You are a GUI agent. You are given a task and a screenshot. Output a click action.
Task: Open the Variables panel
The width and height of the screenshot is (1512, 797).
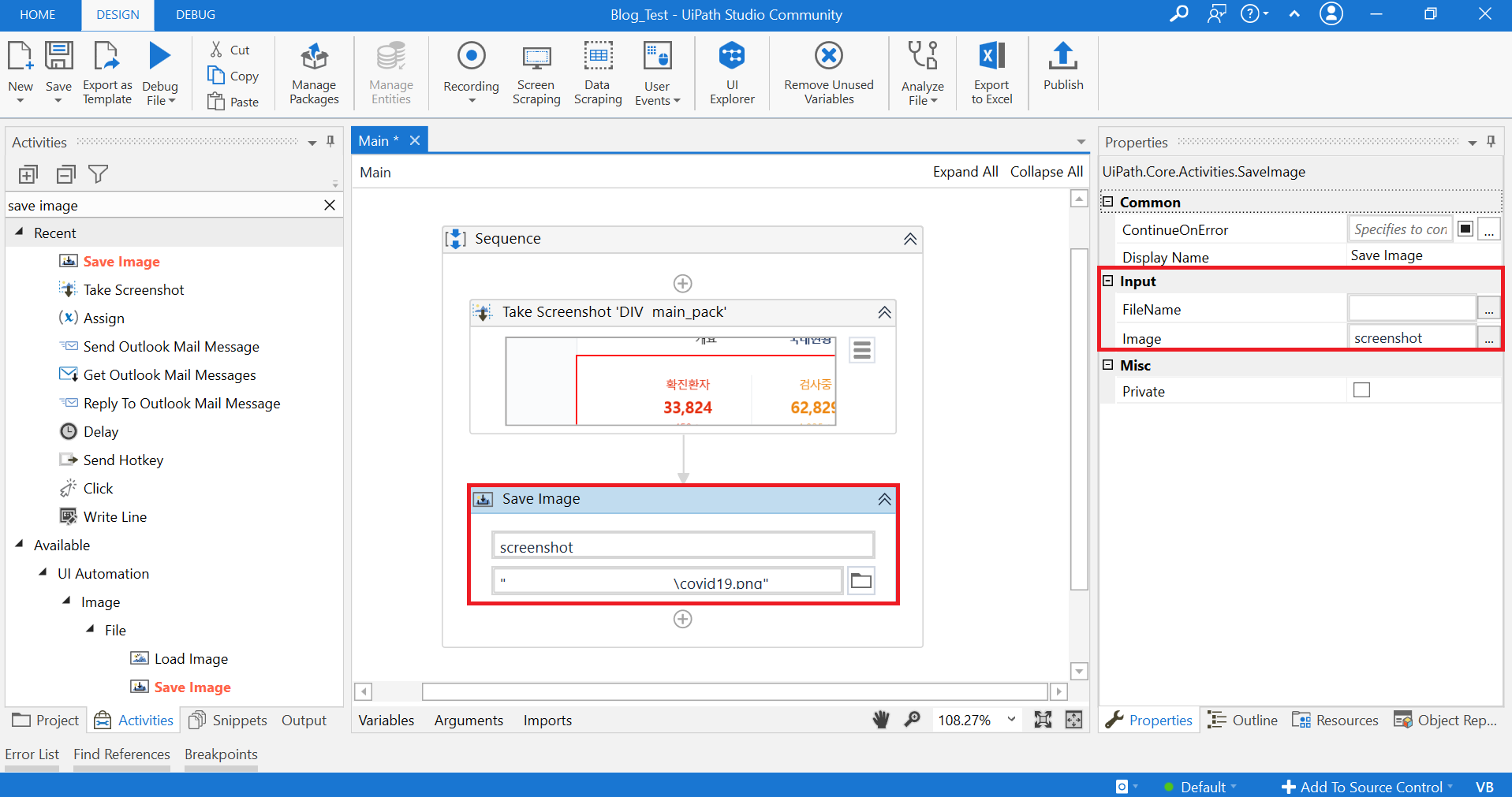click(386, 720)
